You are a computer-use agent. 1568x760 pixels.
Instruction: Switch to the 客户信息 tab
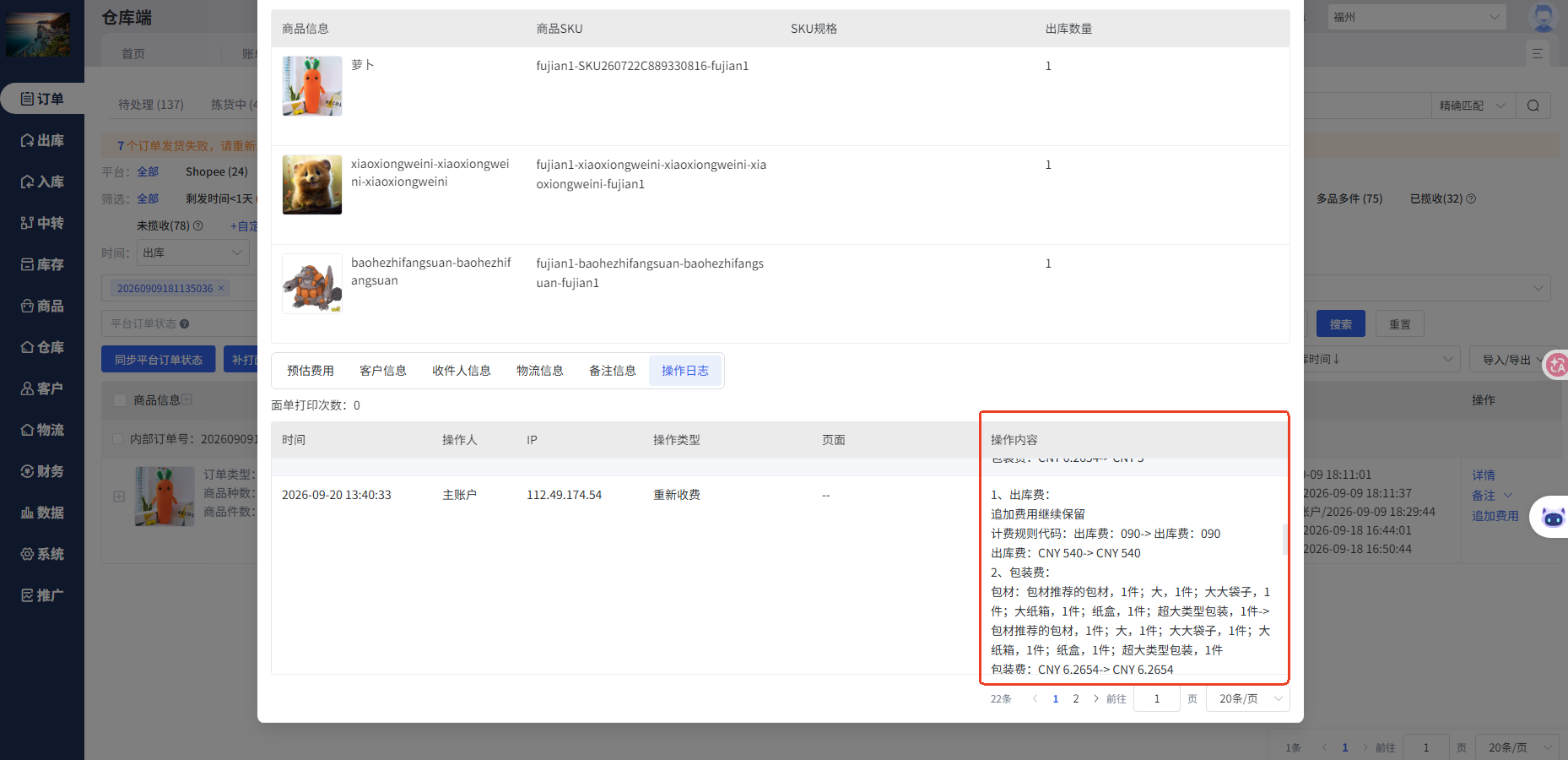point(383,371)
